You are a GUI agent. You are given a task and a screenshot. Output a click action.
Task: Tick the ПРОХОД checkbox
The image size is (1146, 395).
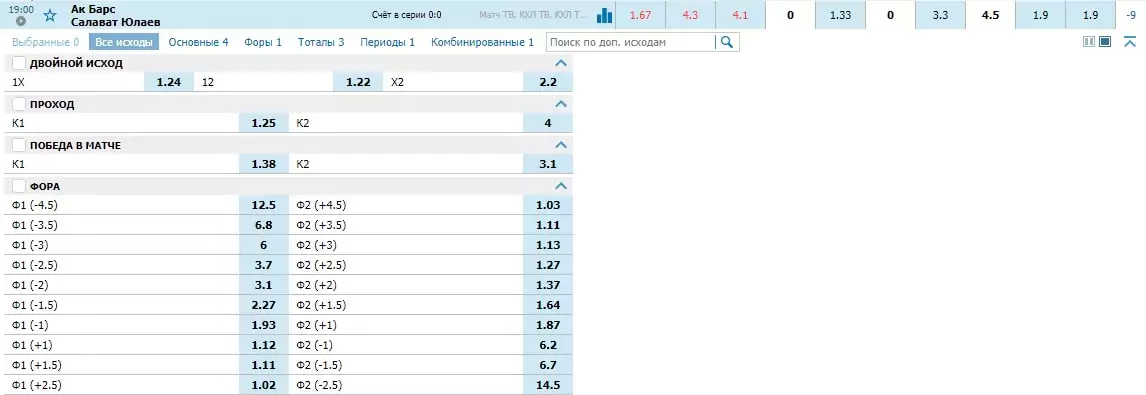pos(19,104)
